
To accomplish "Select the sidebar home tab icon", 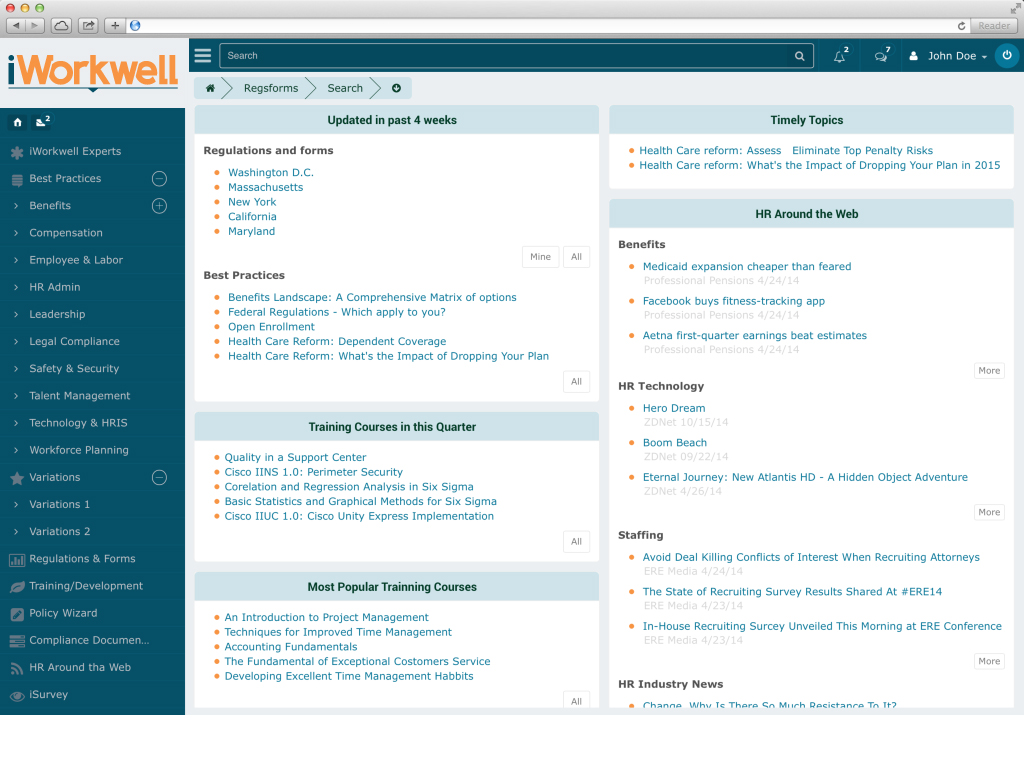I will point(18,122).
